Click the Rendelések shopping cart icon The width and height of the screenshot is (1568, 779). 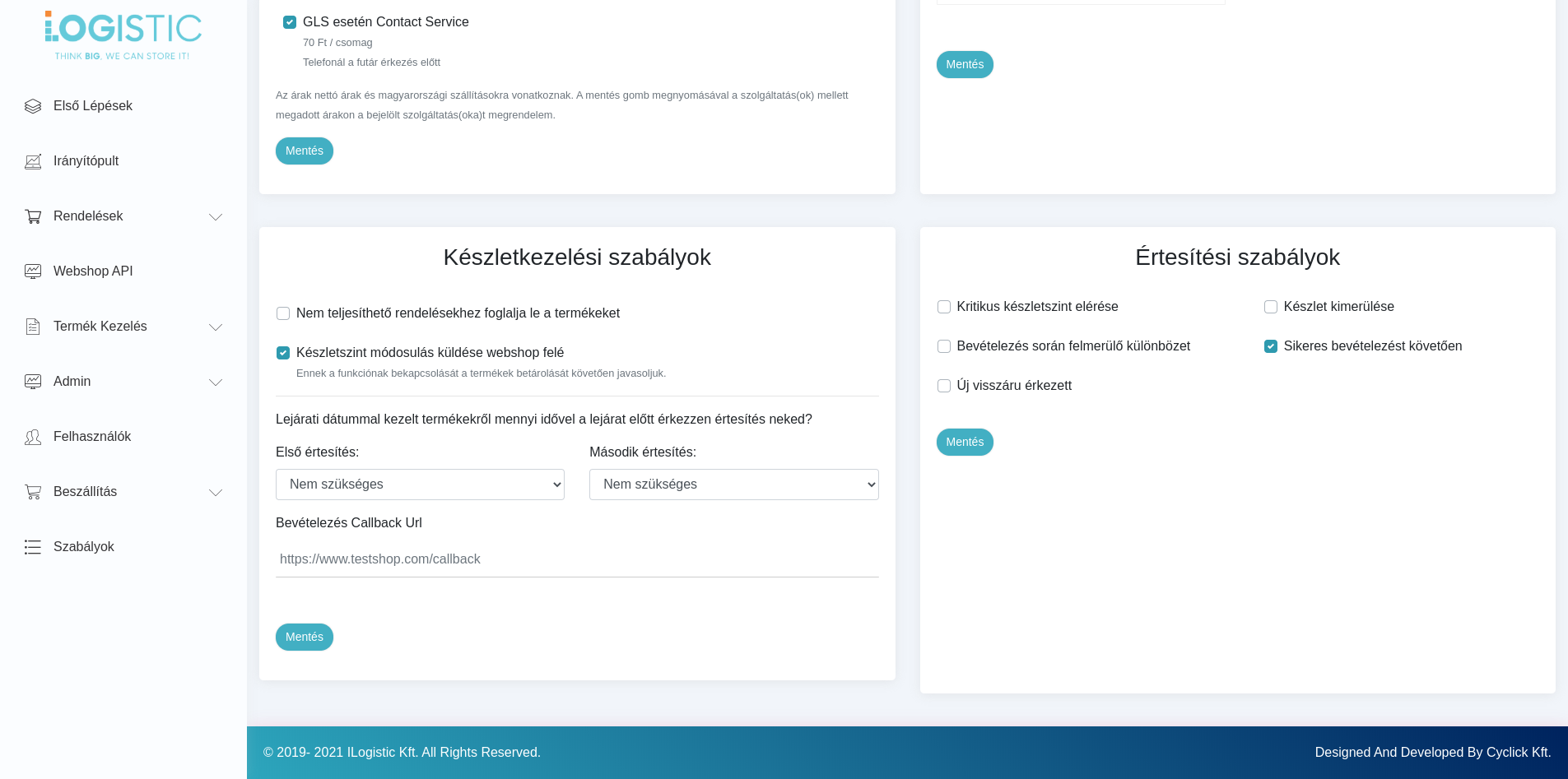click(33, 216)
